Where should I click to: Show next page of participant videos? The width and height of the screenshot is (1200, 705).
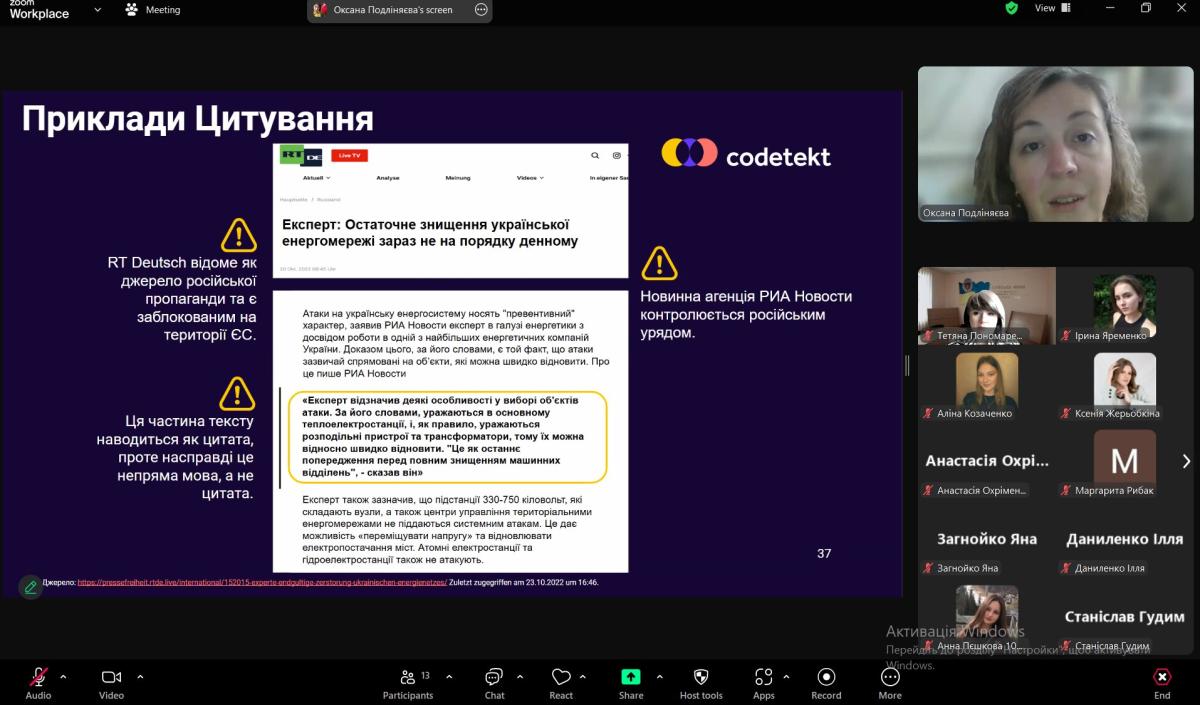click(x=1186, y=461)
